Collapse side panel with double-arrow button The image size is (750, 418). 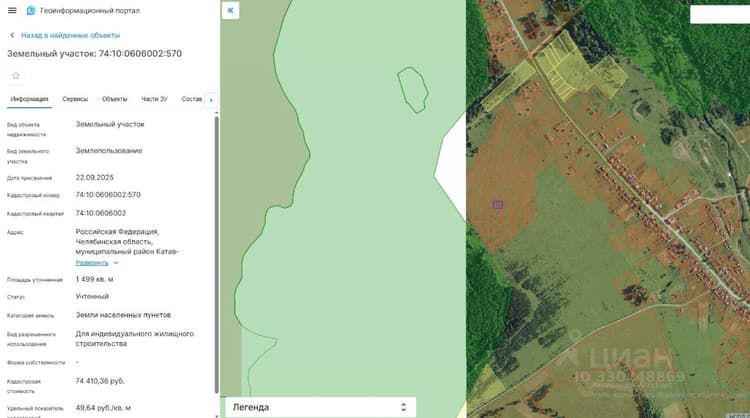point(231,10)
